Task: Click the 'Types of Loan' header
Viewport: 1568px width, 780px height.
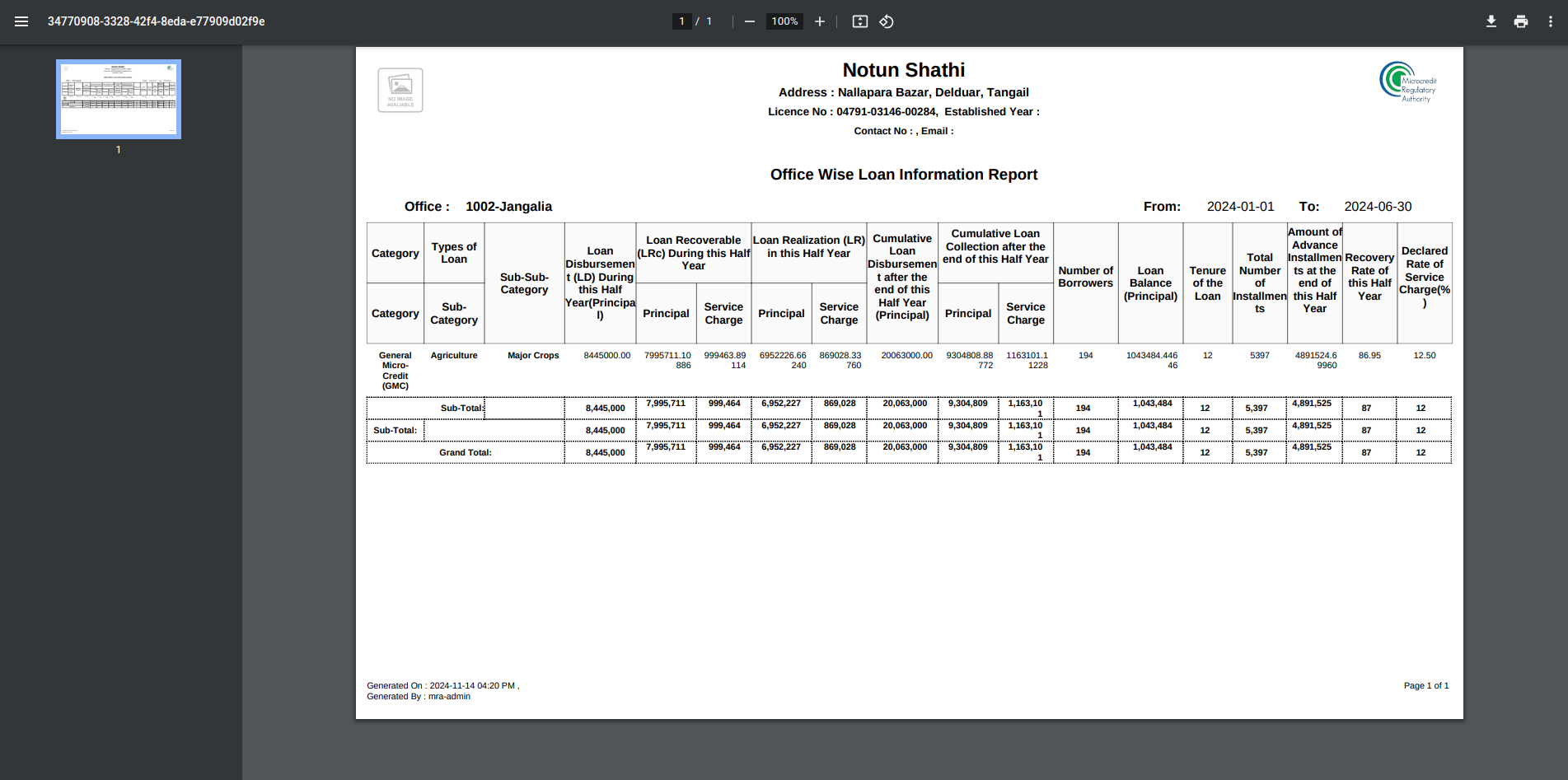Action: (x=454, y=253)
